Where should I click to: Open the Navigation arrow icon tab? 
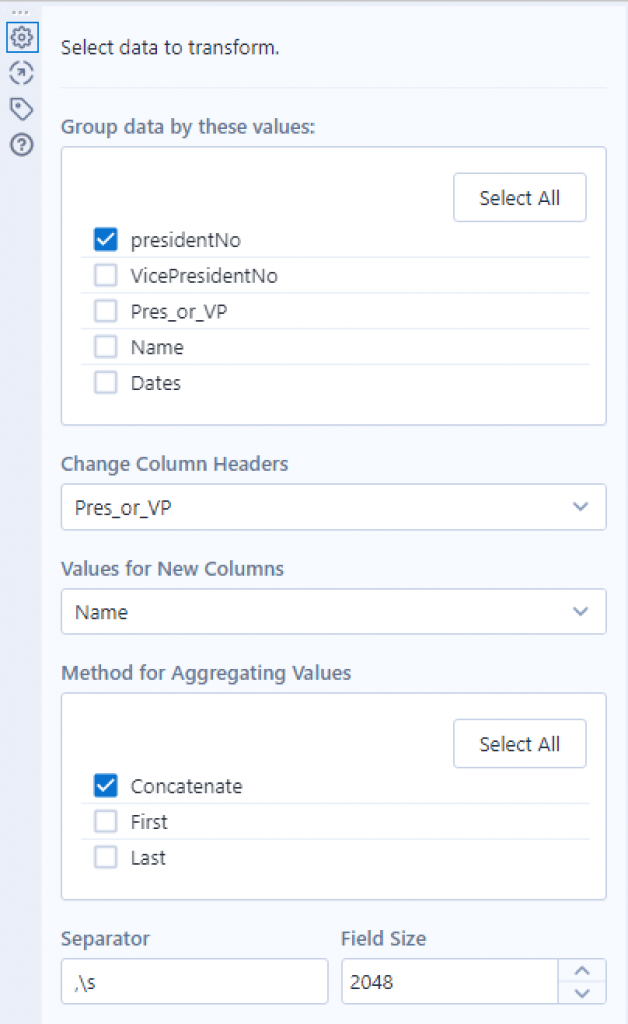21,72
